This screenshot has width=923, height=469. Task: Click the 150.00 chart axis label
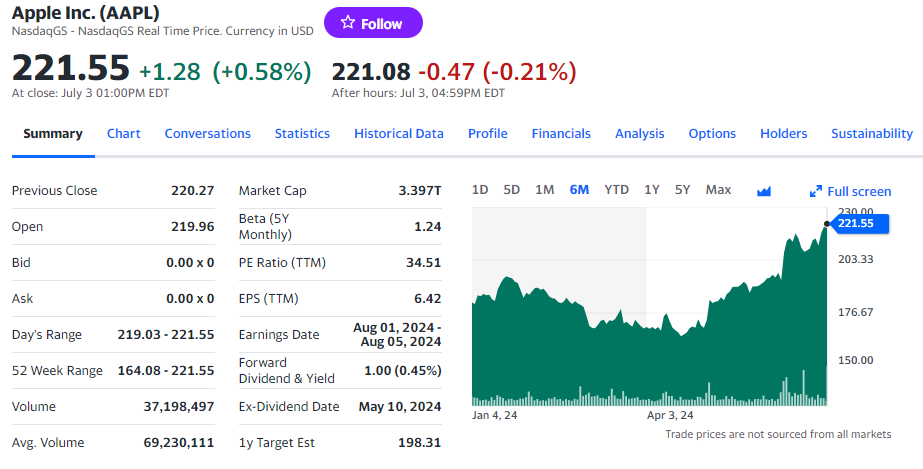tap(856, 360)
